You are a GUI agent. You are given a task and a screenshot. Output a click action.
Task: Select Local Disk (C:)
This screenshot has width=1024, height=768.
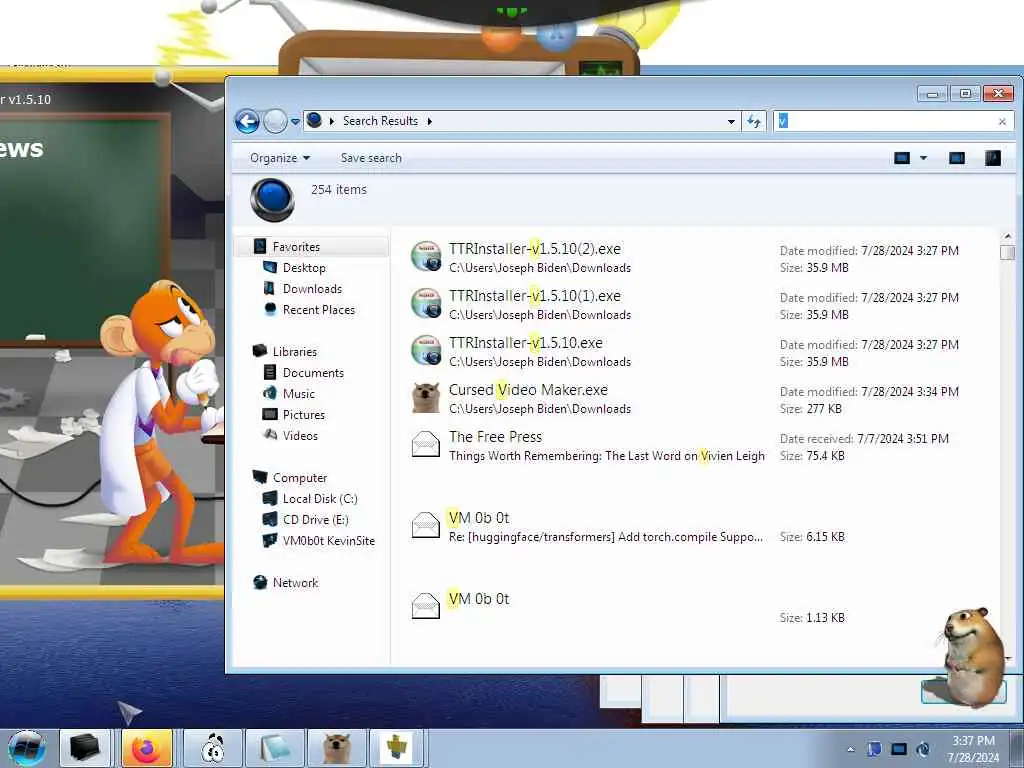[x=320, y=499]
